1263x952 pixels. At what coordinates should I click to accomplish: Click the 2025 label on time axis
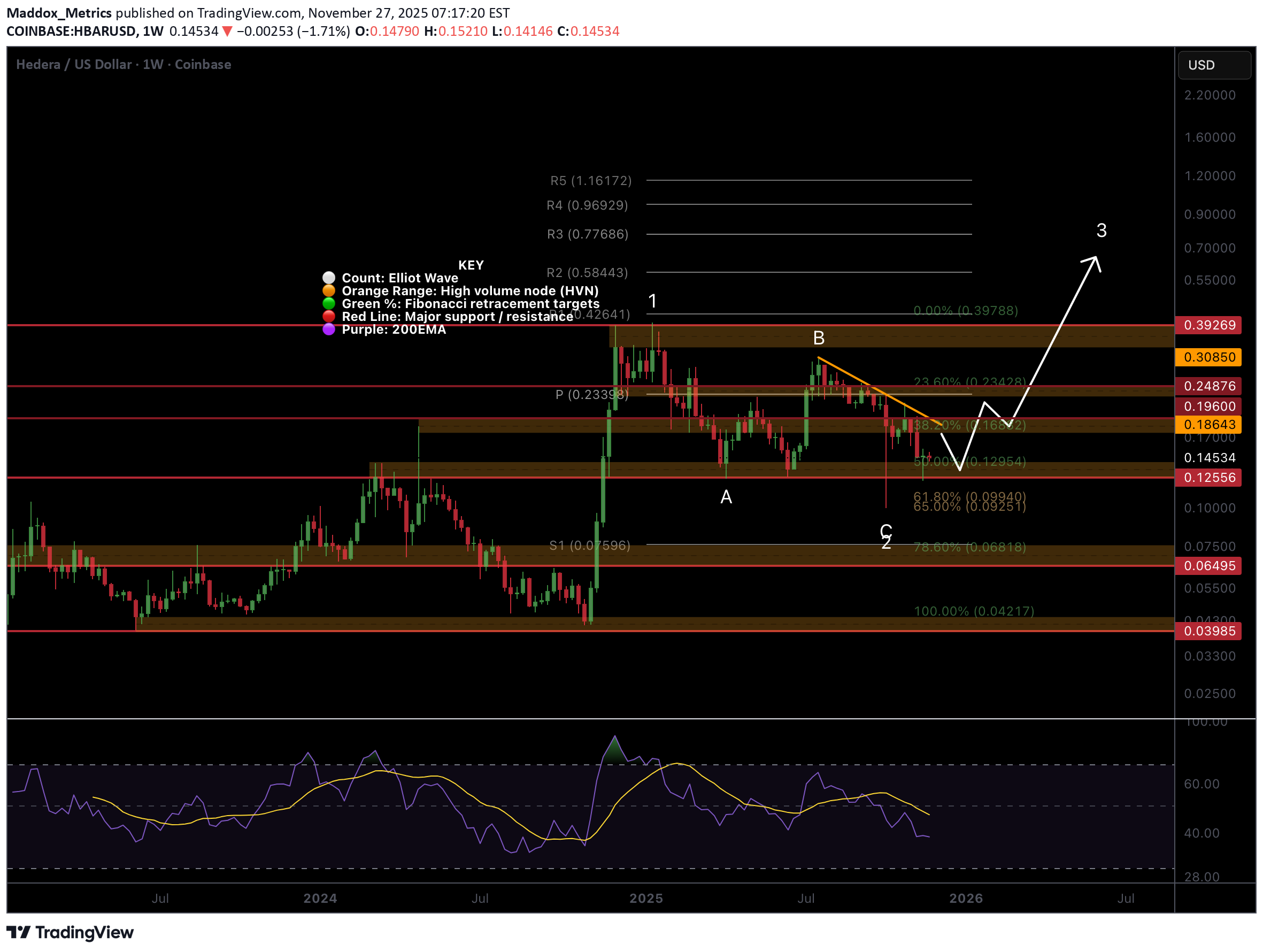646,899
